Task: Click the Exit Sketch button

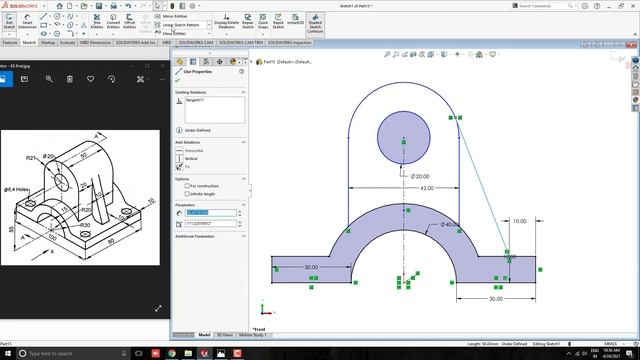Action: coord(9,21)
